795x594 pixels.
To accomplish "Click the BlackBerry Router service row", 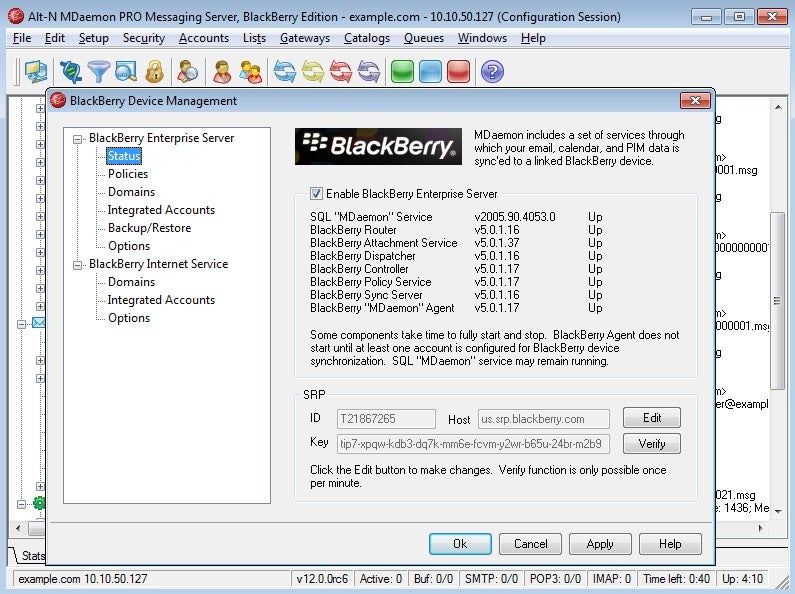I will tap(456, 230).
